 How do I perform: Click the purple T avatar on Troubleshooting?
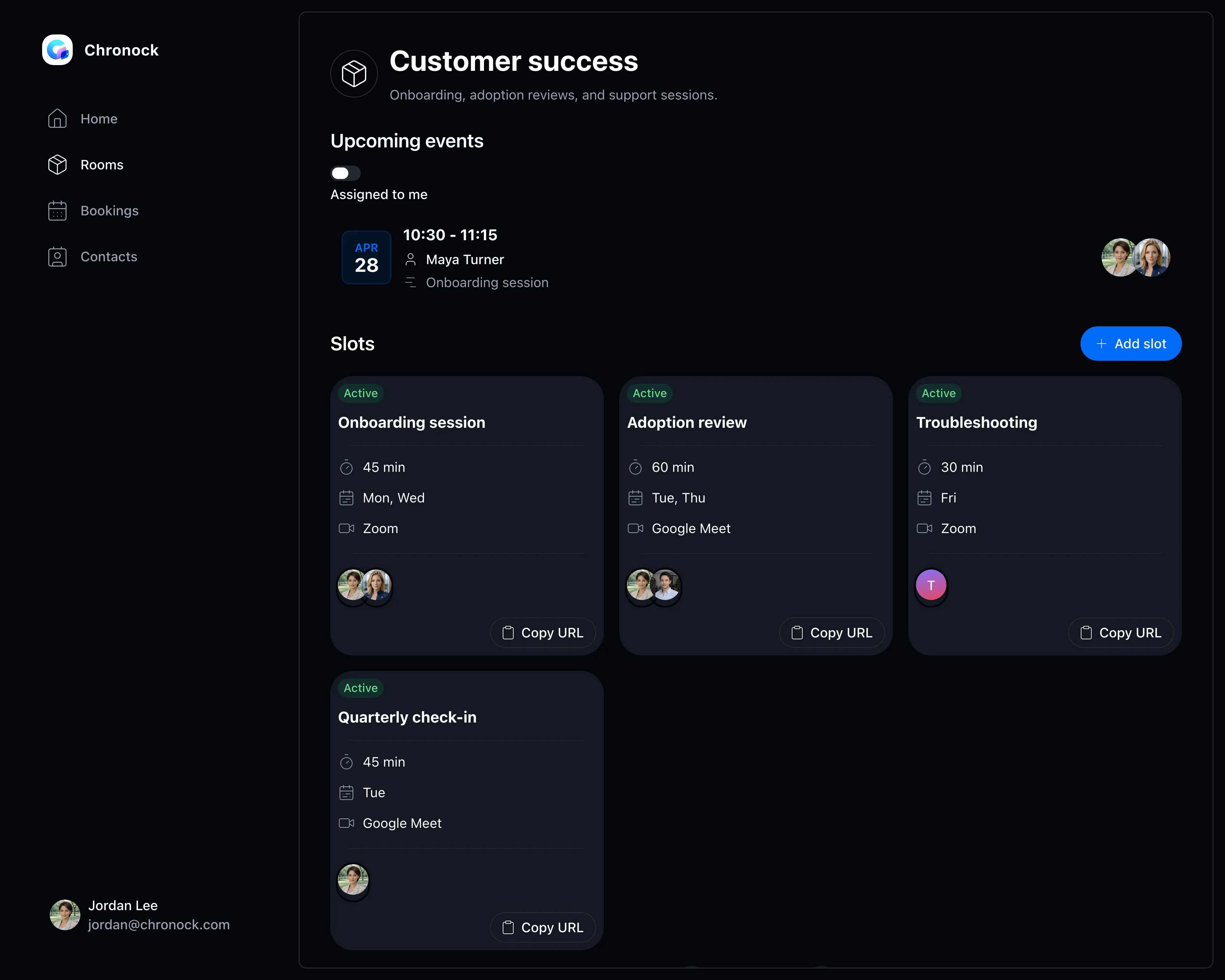pyautogui.click(x=931, y=585)
